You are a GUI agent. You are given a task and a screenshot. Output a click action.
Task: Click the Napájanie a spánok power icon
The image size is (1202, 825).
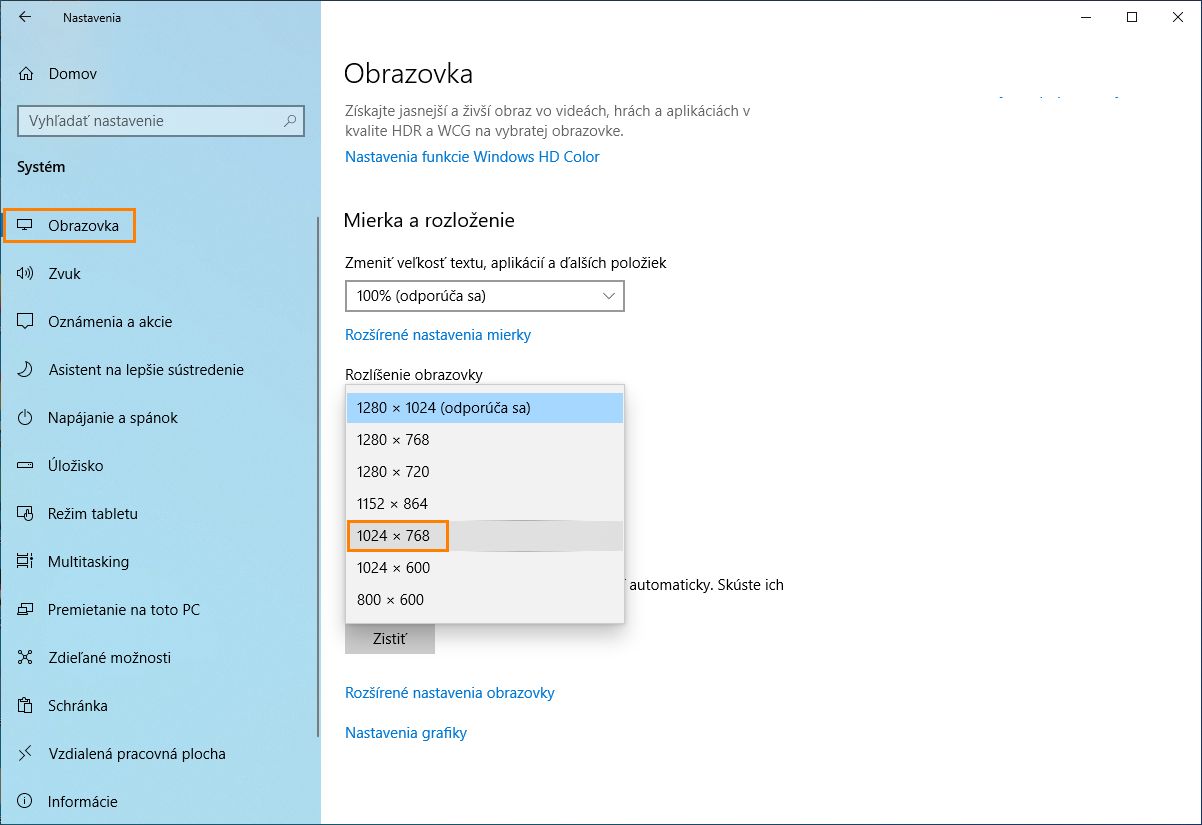[x=26, y=418]
